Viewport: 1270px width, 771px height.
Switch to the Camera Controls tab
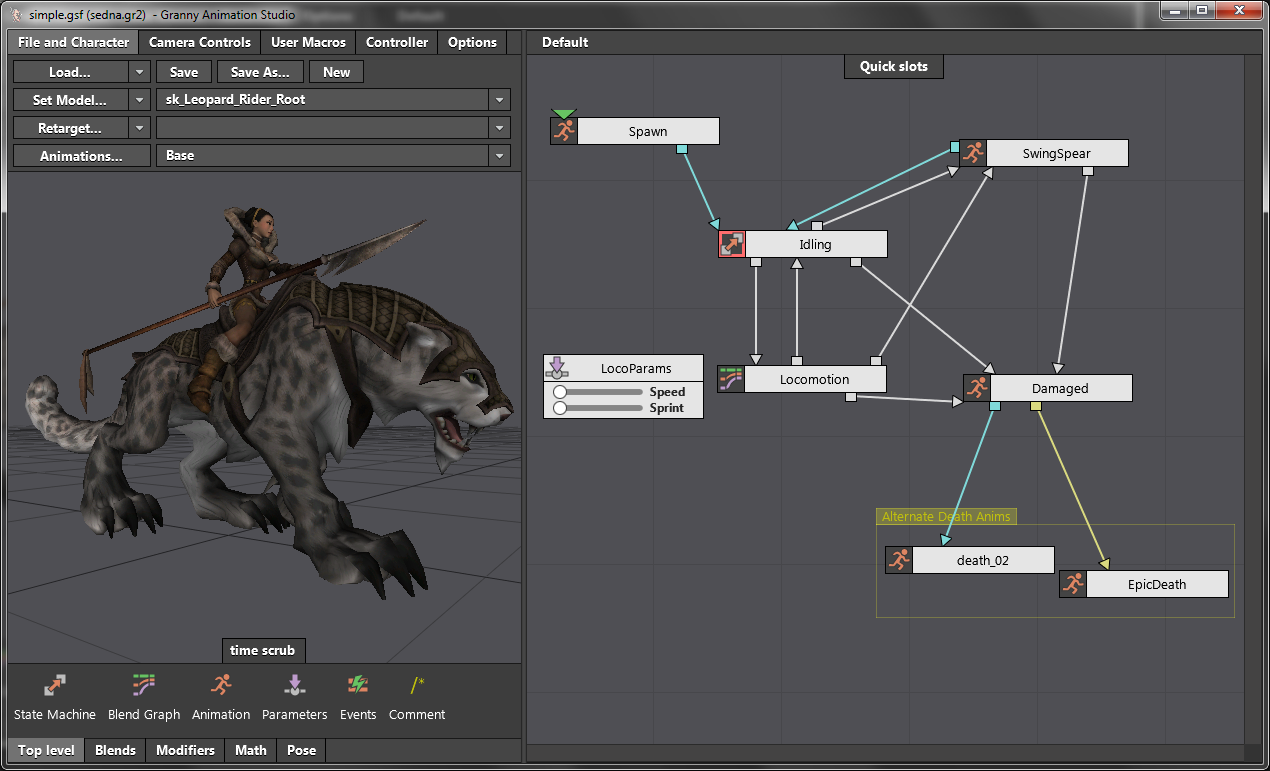(x=200, y=42)
